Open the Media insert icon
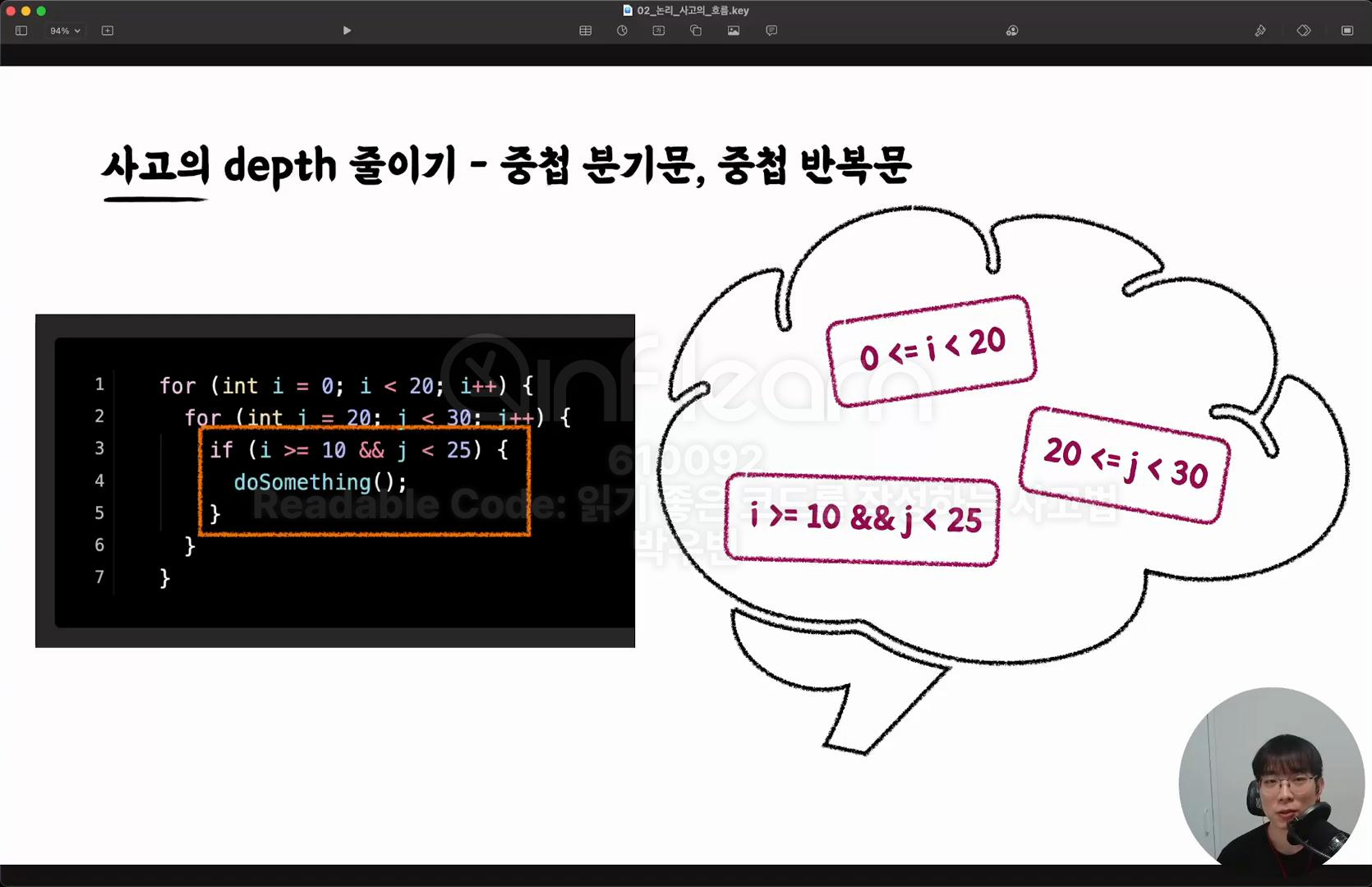 tap(734, 30)
